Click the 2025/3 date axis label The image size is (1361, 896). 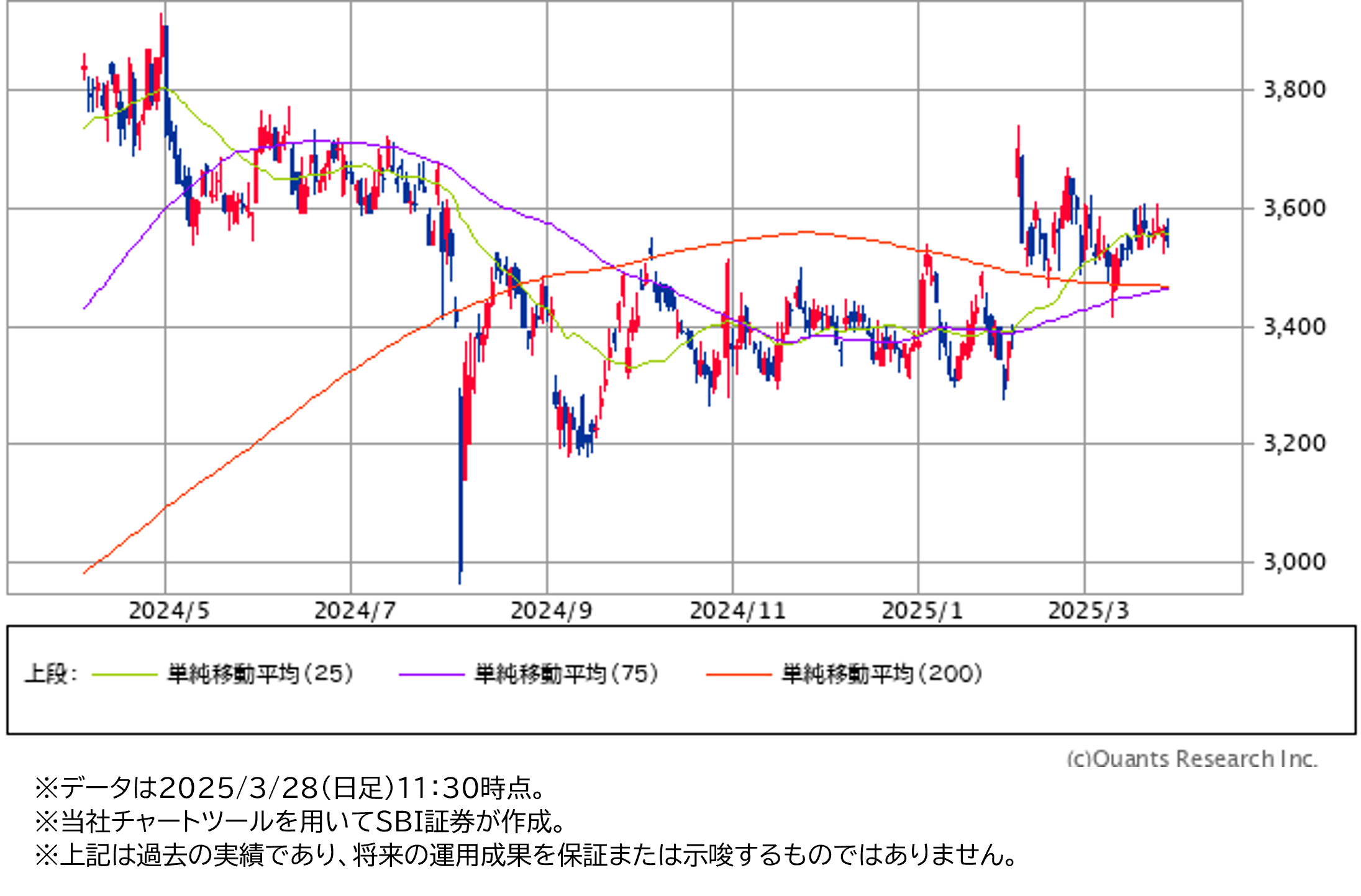click(x=1088, y=611)
